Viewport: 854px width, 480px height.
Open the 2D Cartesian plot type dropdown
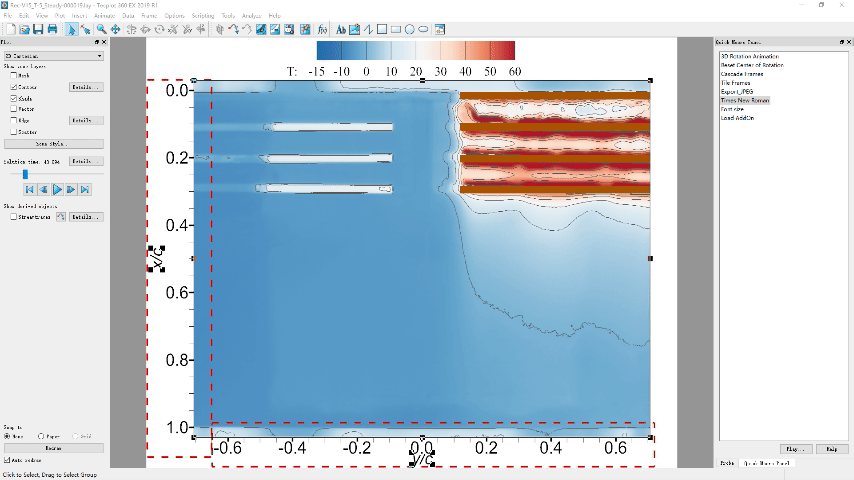point(53,56)
